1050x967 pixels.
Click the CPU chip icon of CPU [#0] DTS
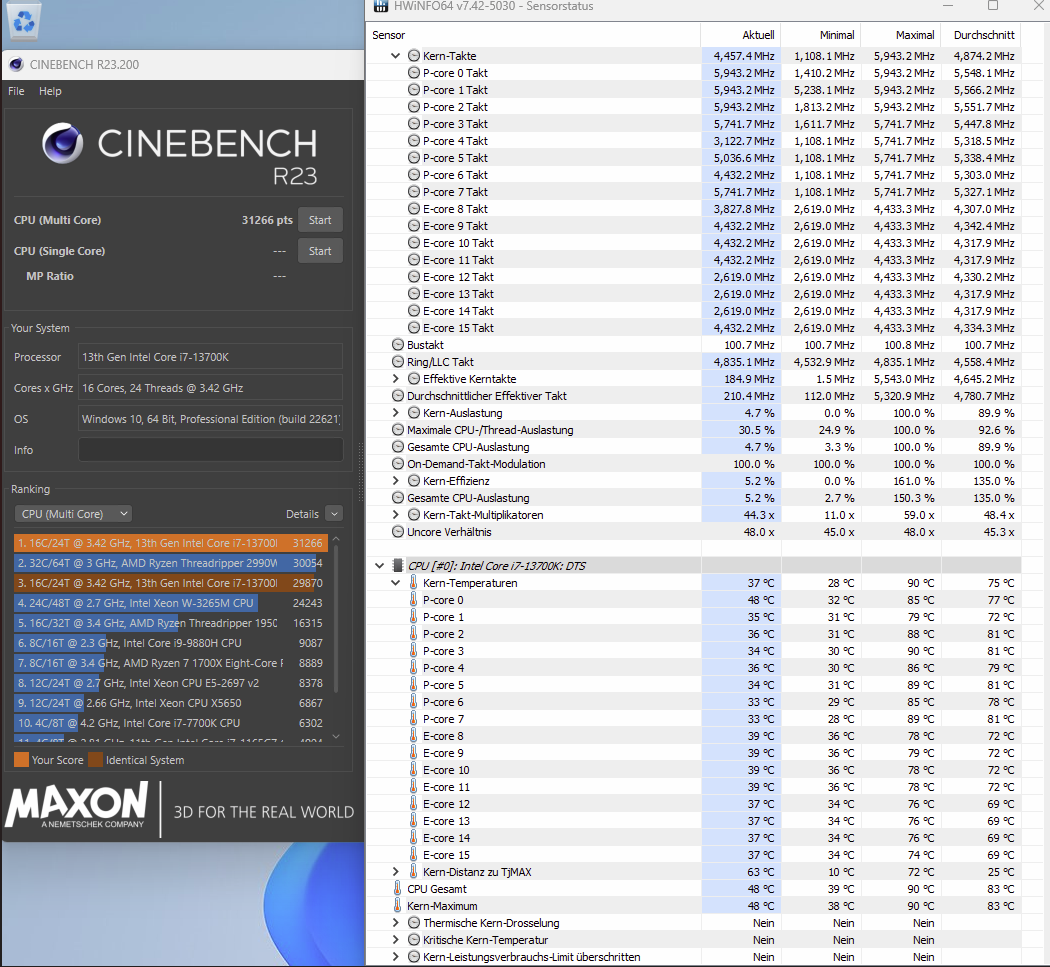click(x=398, y=566)
